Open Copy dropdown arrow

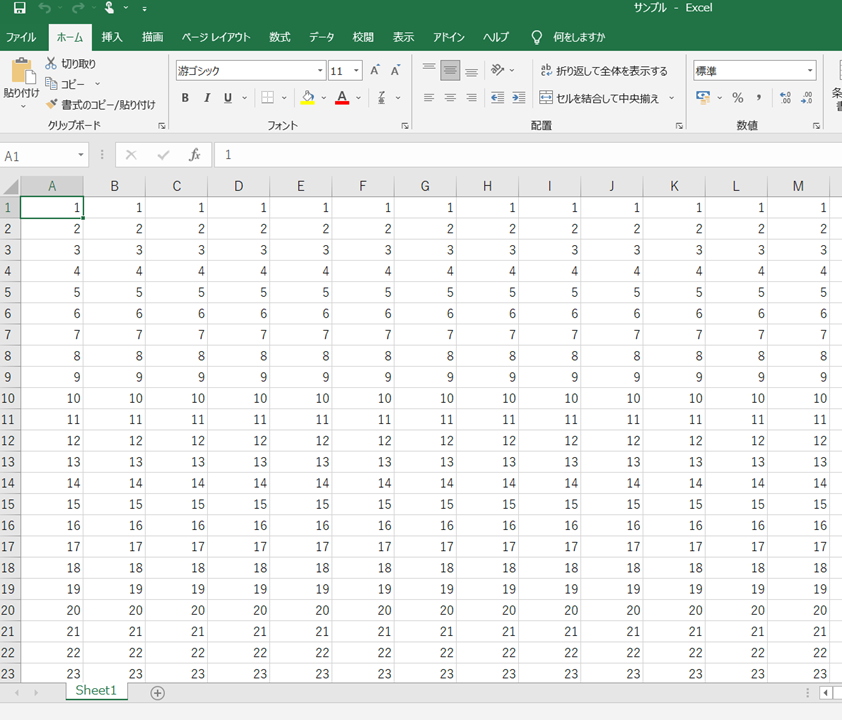(97, 84)
